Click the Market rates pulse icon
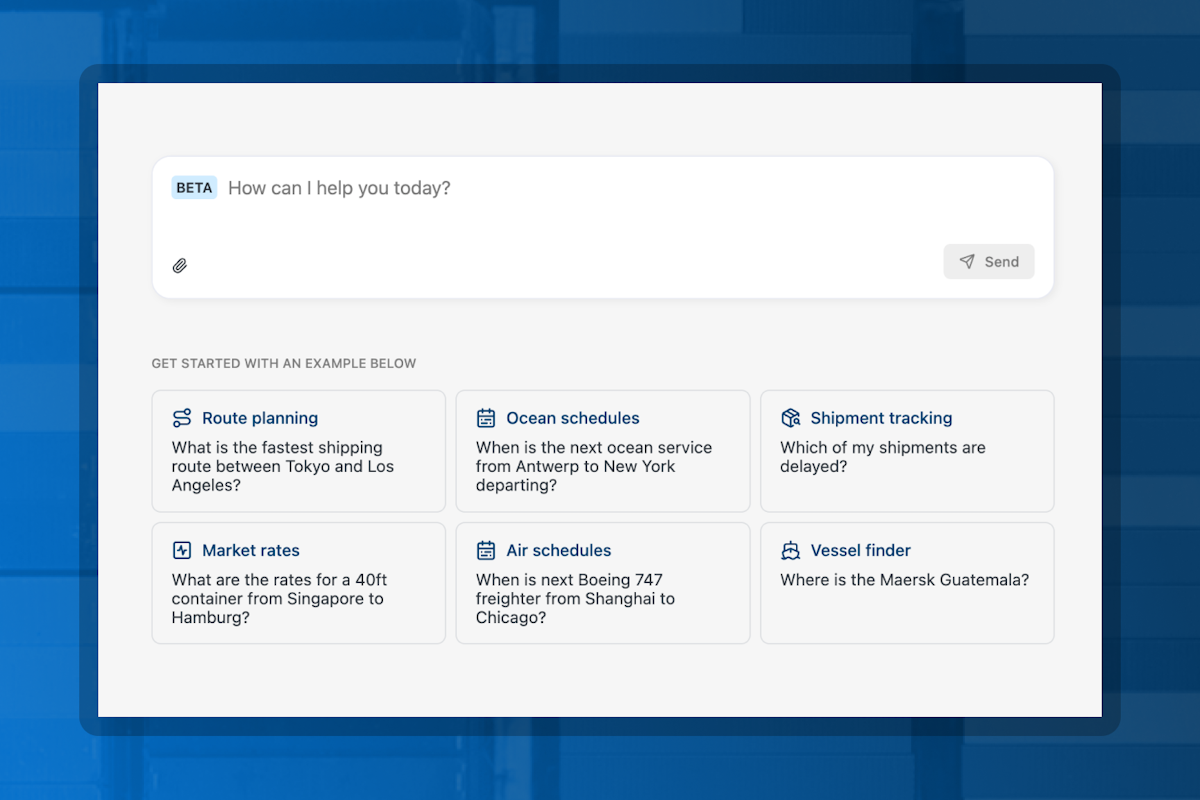 182,550
